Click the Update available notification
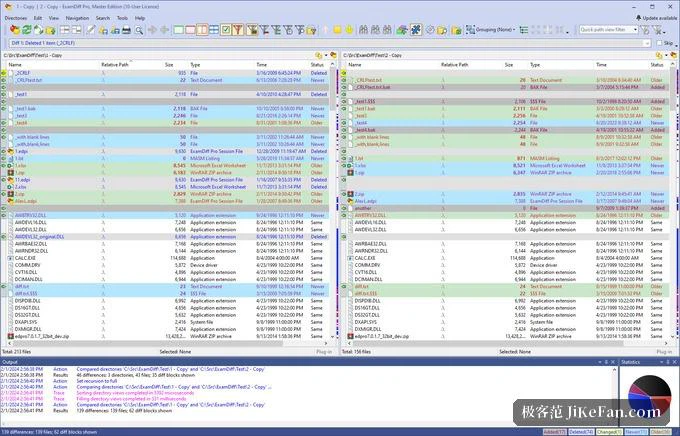This screenshot has height=436, width=680. 656,18
